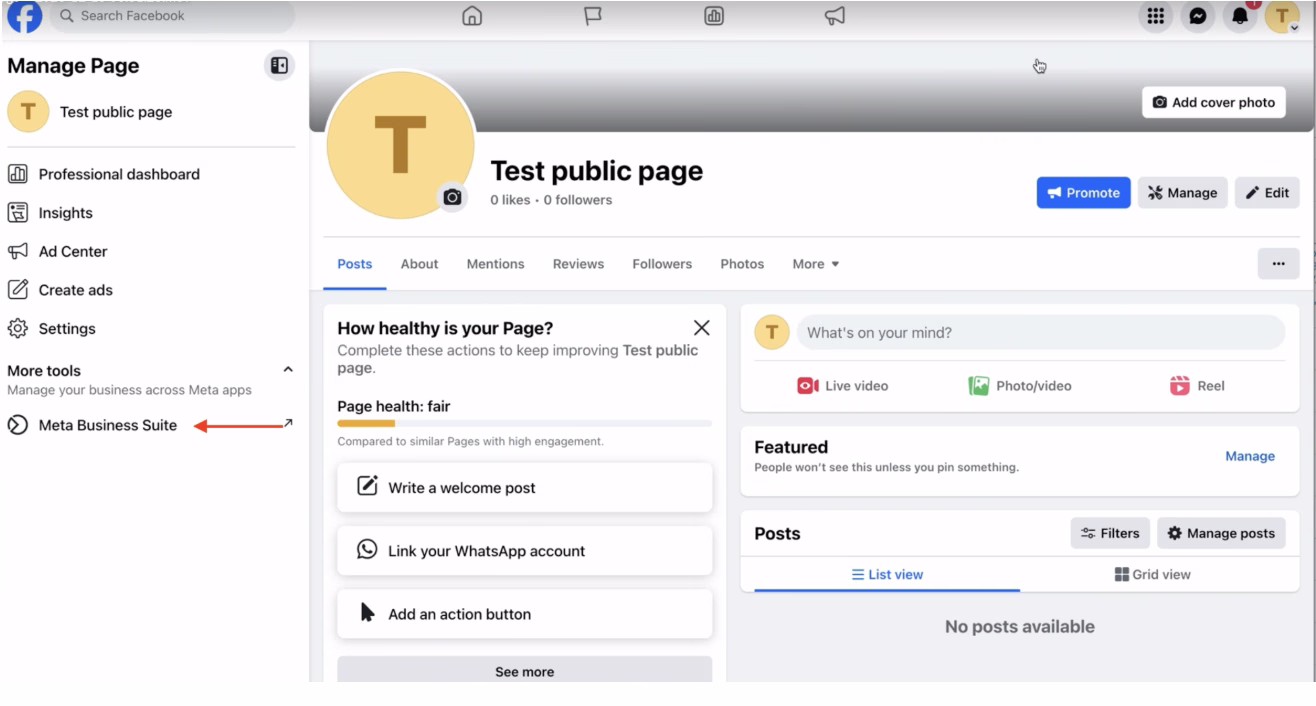
Task: Open the Home icon in top navigation
Action: (472, 16)
